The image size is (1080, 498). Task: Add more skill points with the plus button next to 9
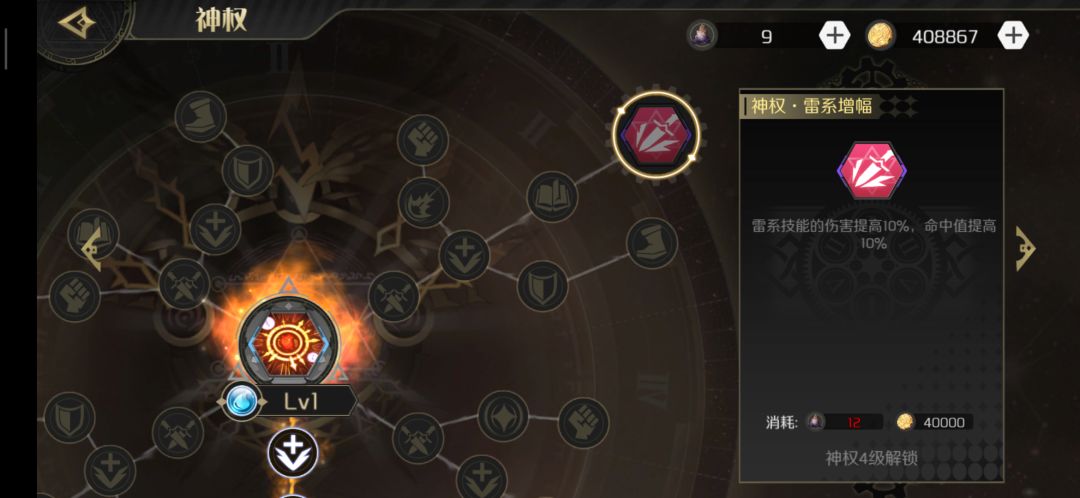click(834, 35)
